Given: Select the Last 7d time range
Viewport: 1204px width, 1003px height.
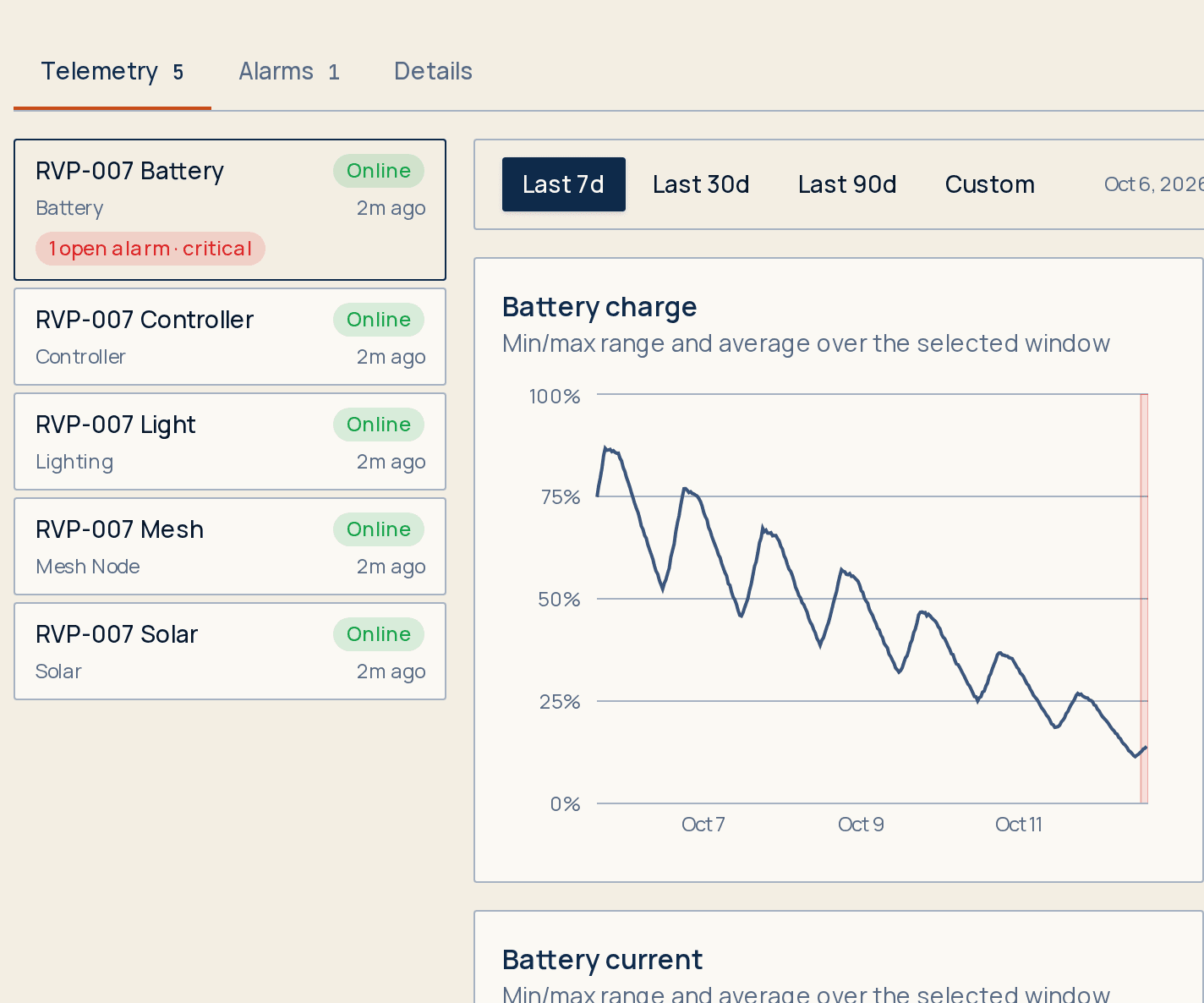Looking at the screenshot, I should pyautogui.click(x=564, y=184).
